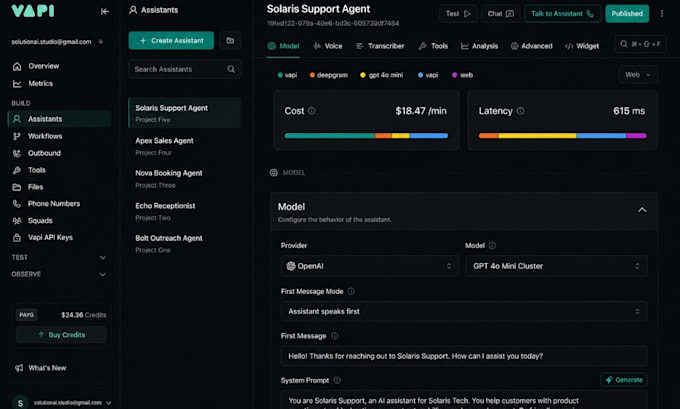
Task: Click the info icon beside System Prompt
Action: point(337,380)
